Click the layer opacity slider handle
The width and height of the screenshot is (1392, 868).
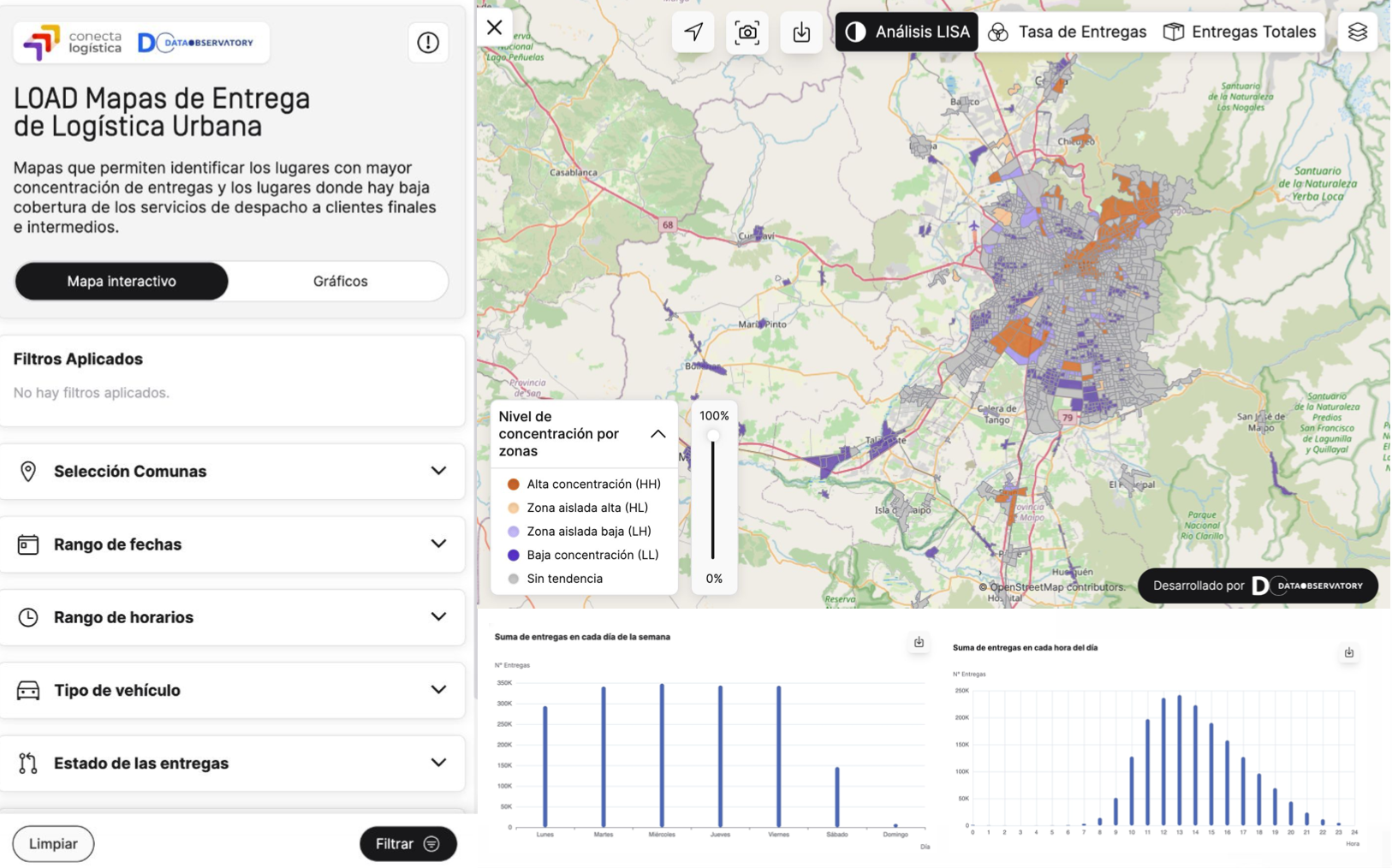[713, 436]
